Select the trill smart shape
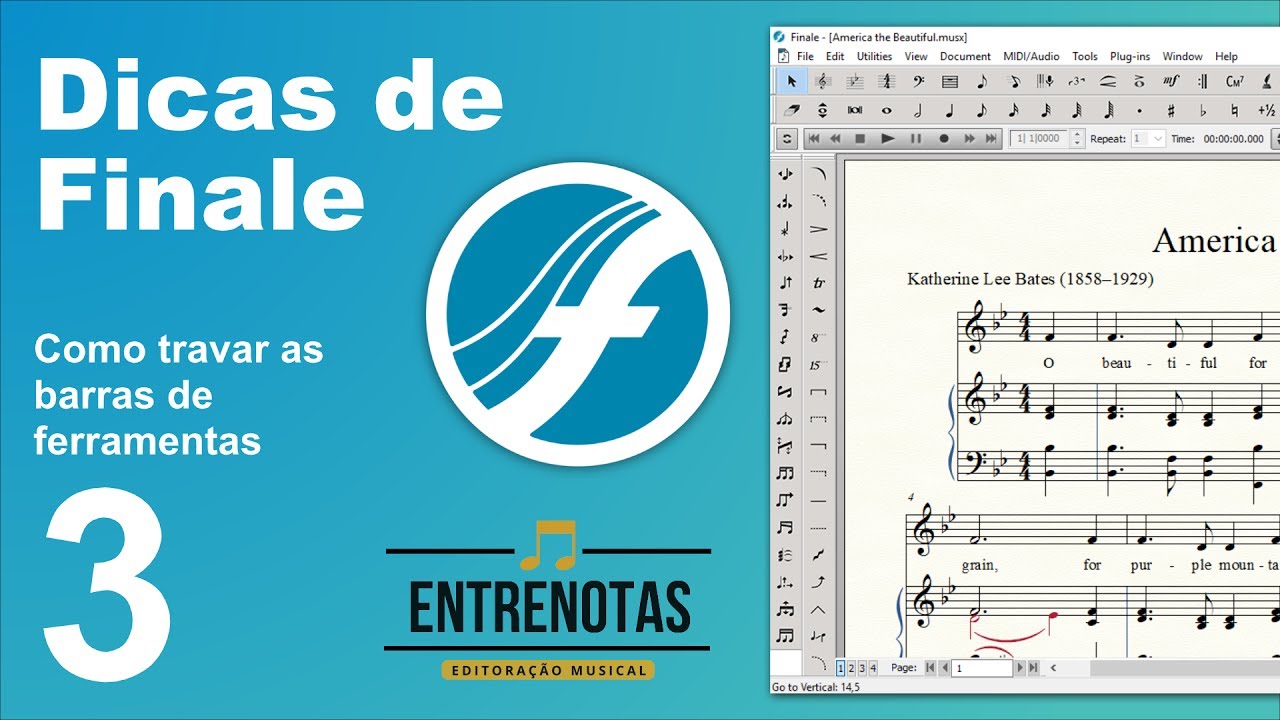 (819, 283)
